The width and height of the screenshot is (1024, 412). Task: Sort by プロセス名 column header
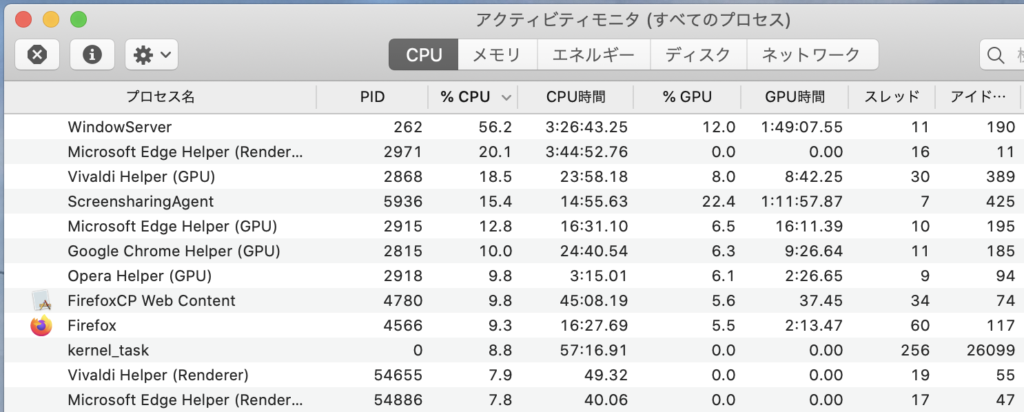coord(160,97)
